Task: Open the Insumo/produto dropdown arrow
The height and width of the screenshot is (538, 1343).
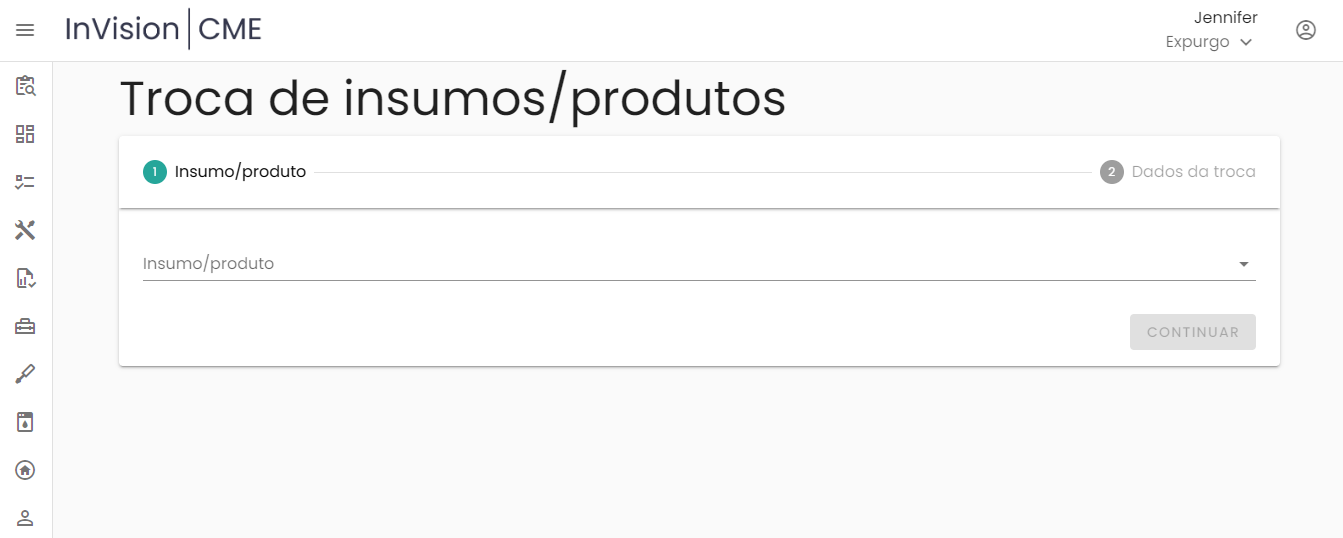Action: [x=1244, y=264]
